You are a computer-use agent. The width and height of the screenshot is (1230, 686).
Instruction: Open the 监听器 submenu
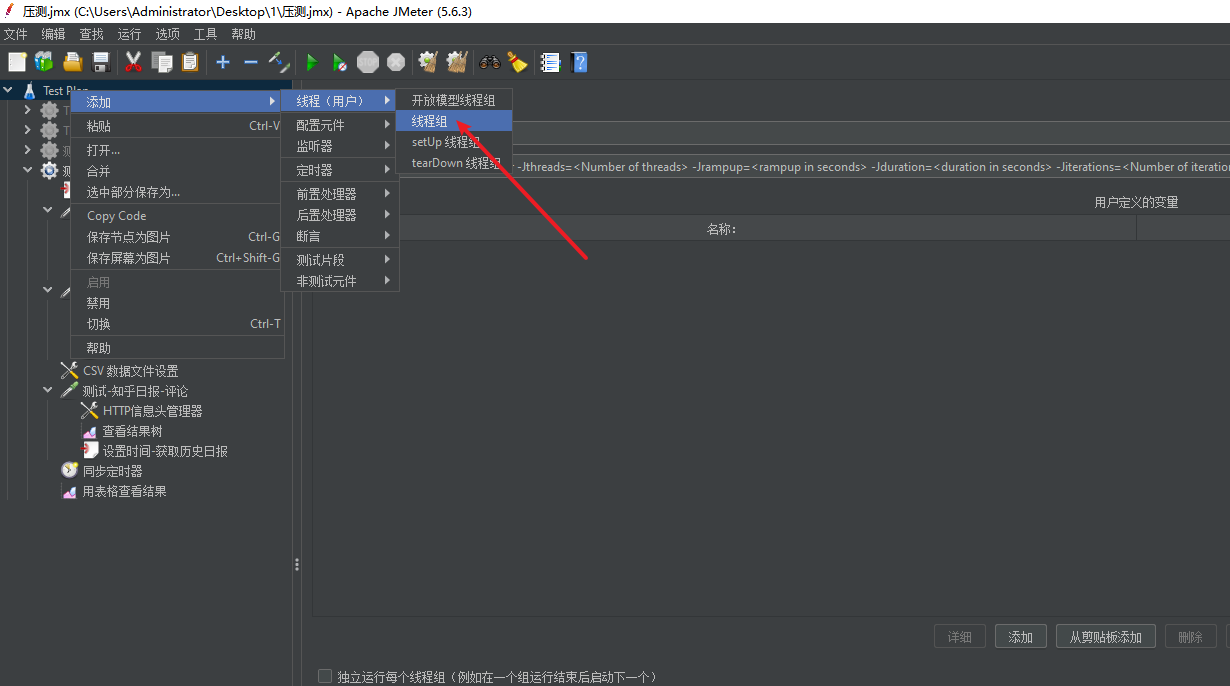(x=340, y=146)
